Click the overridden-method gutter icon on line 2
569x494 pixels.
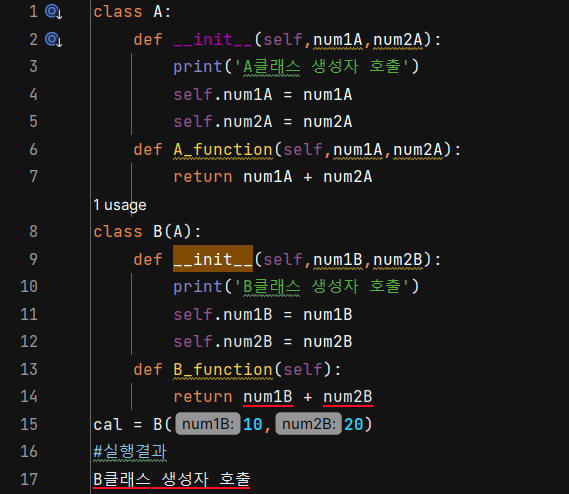53,39
